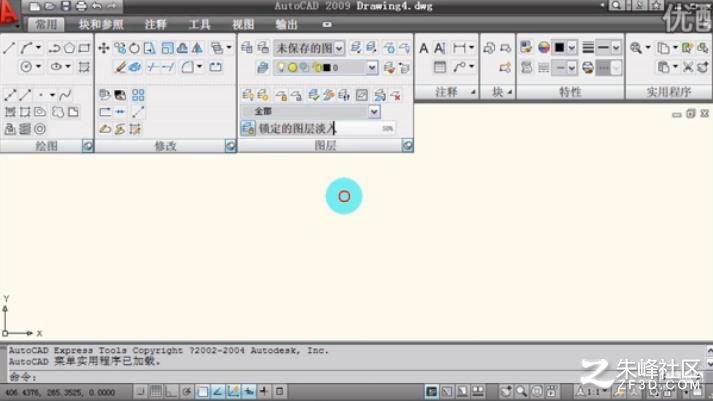The height and width of the screenshot is (401, 713).
Task: Click the Pan hand icon in status bar
Action: (x=506, y=391)
